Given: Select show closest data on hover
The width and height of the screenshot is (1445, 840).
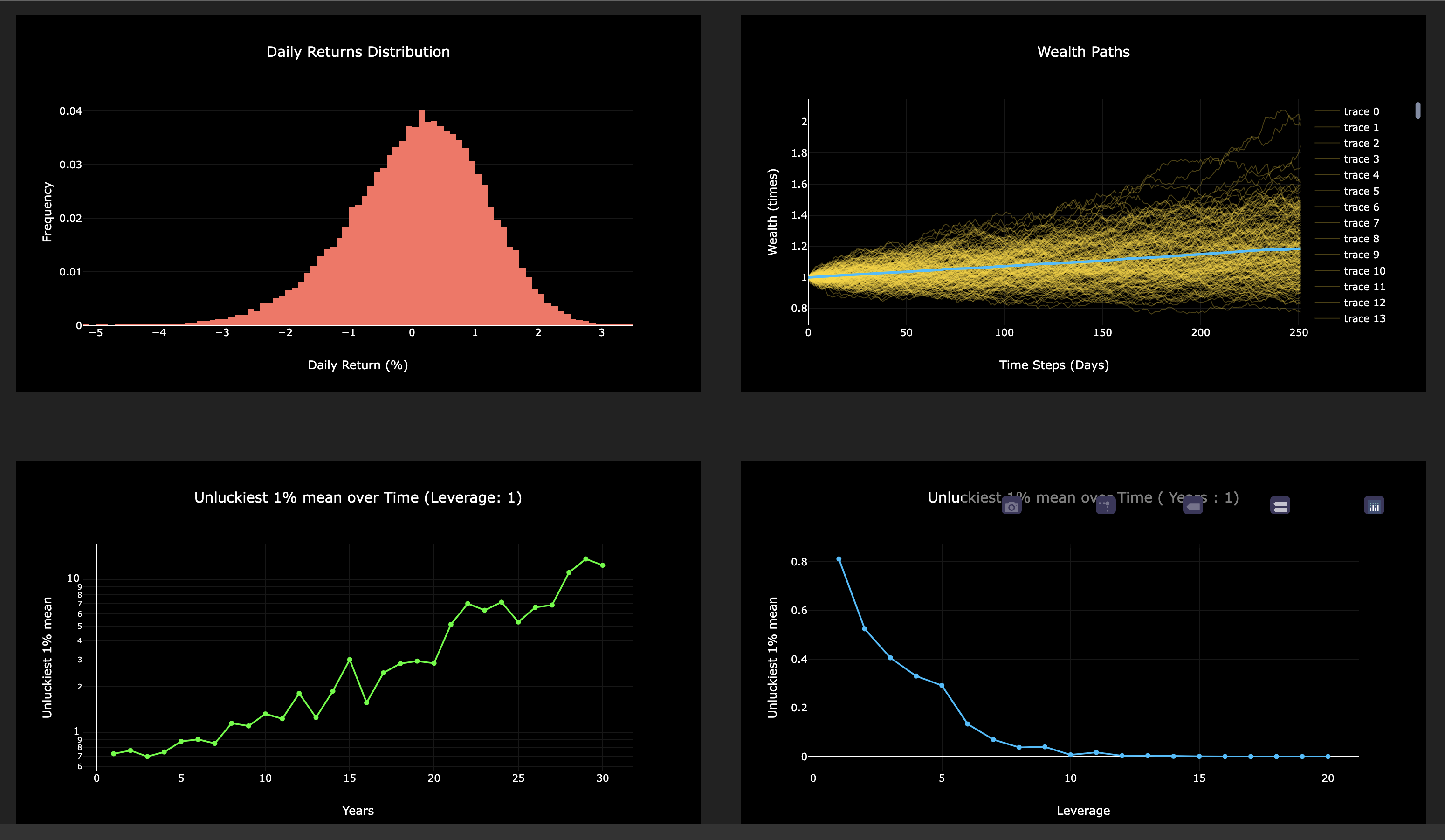Looking at the screenshot, I should pos(1193,506).
